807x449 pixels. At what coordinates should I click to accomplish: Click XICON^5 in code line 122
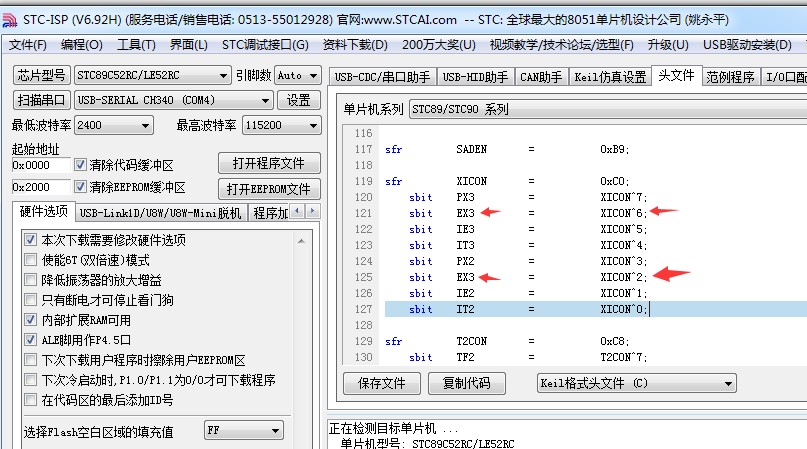click(623, 229)
